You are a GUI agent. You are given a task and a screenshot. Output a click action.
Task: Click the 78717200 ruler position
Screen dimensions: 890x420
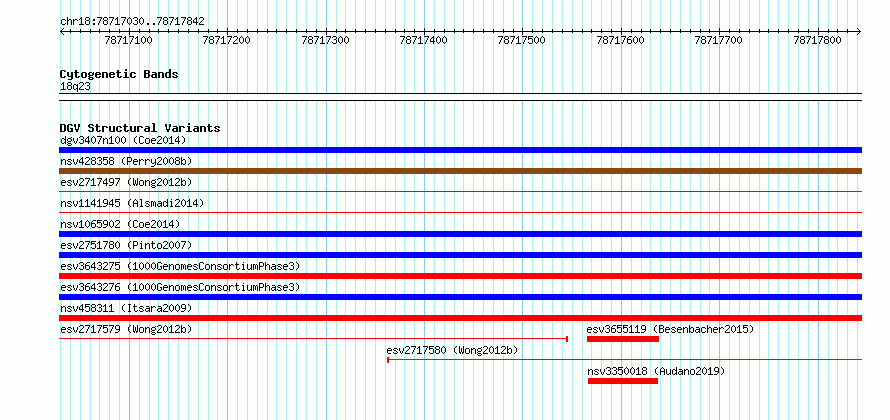(227, 40)
